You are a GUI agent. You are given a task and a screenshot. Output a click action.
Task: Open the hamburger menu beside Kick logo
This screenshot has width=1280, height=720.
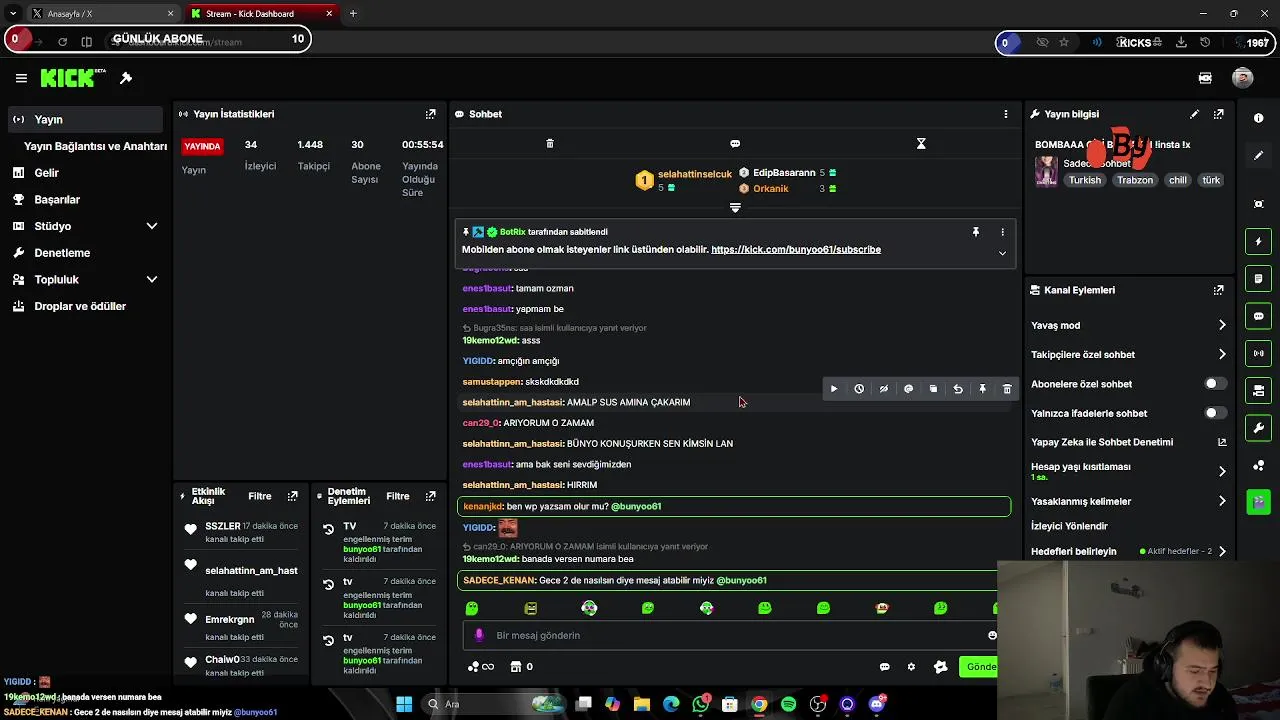21,78
